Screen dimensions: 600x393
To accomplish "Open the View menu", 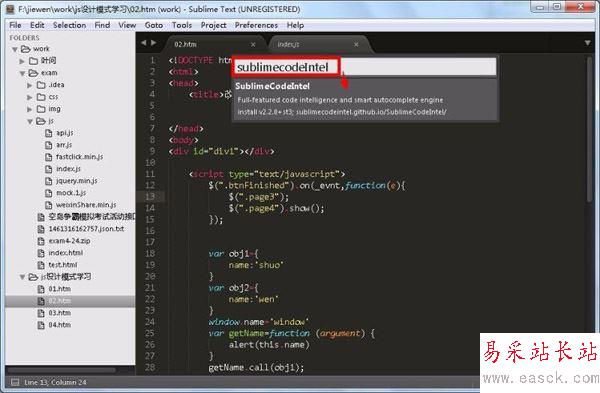I will [127, 25].
